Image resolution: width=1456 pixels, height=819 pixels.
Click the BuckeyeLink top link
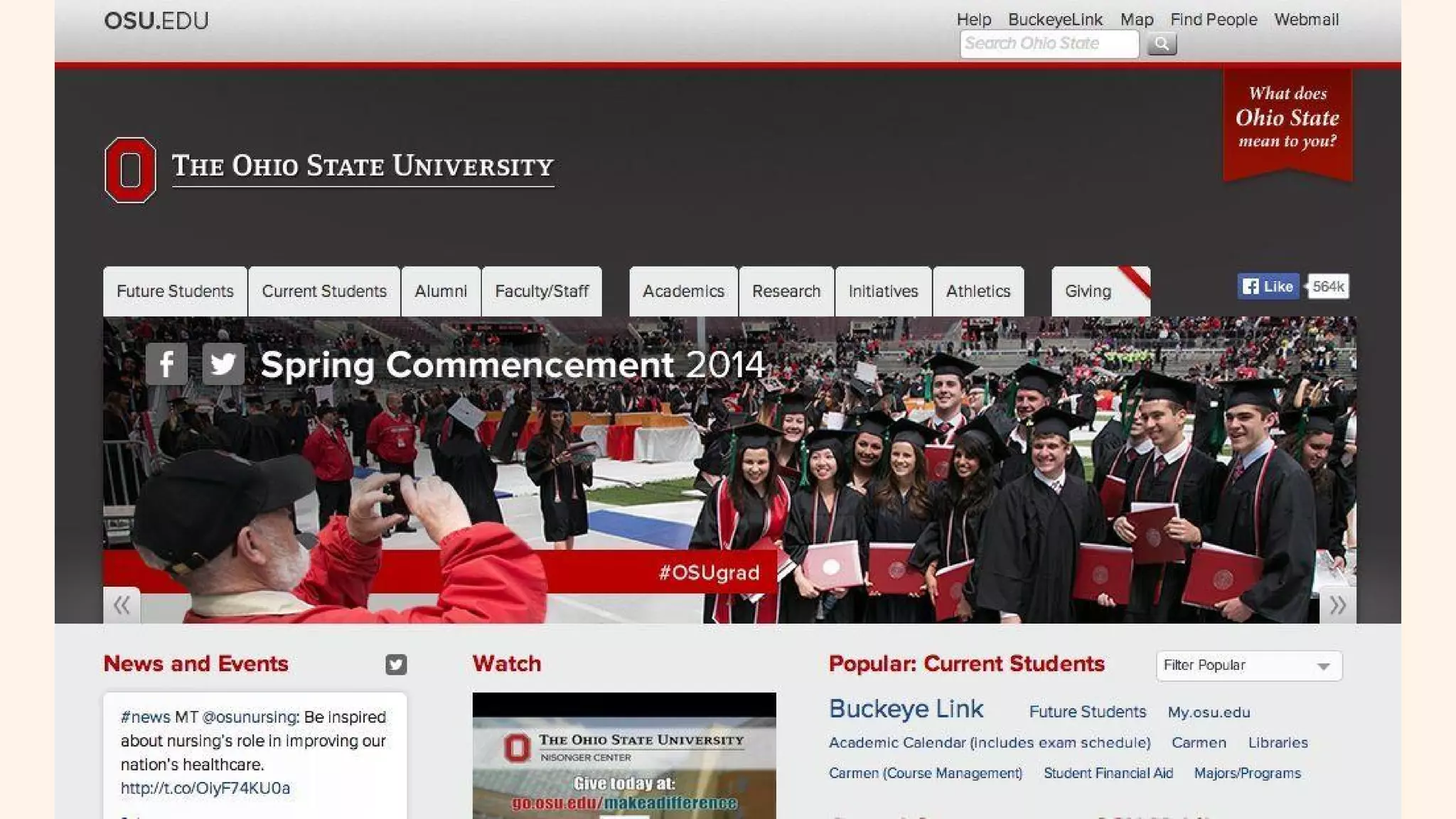pyautogui.click(x=1055, y=20)
